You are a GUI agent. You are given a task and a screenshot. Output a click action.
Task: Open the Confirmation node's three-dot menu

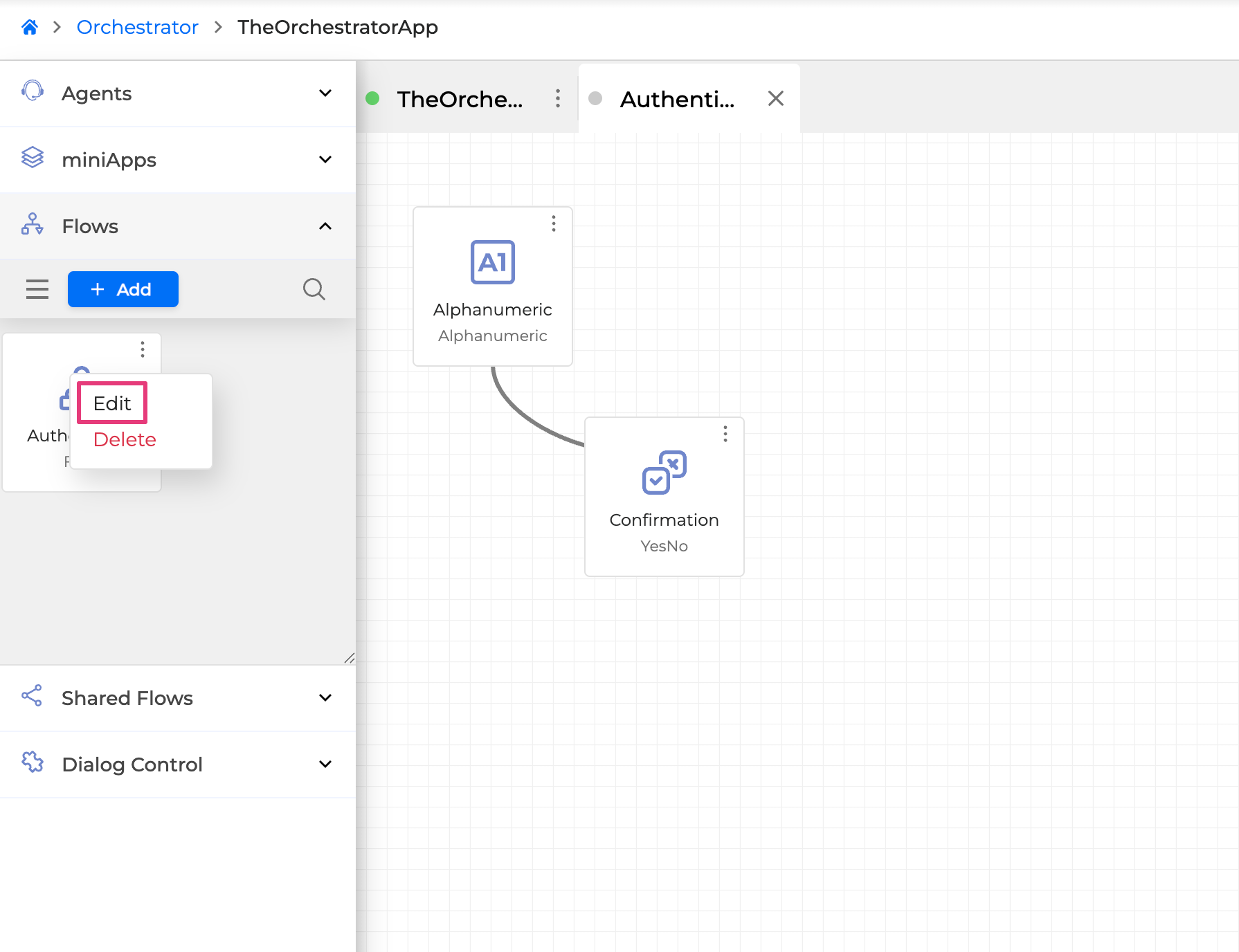click(x=725, y=434)
